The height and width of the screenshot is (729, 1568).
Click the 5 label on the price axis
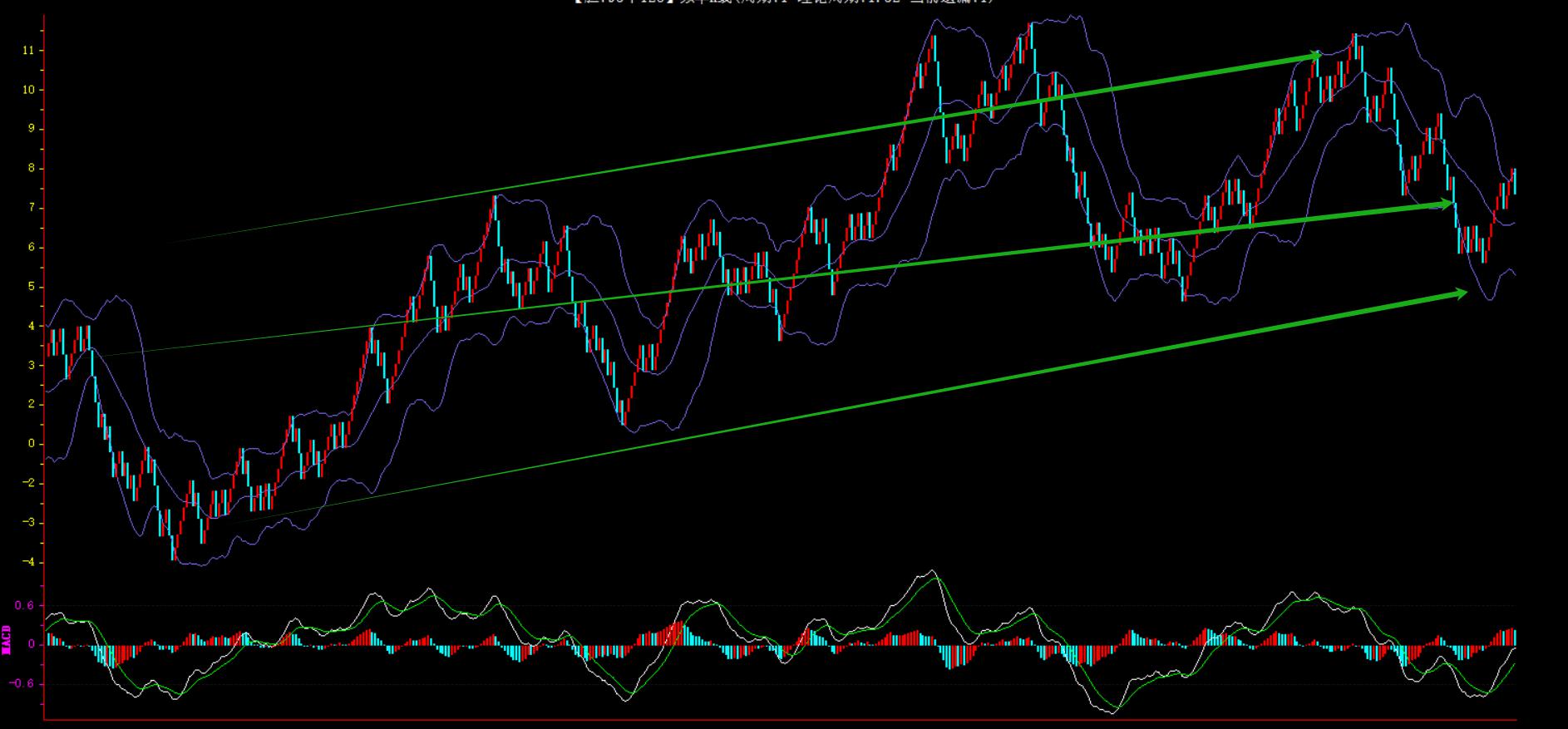pos(32,287)
